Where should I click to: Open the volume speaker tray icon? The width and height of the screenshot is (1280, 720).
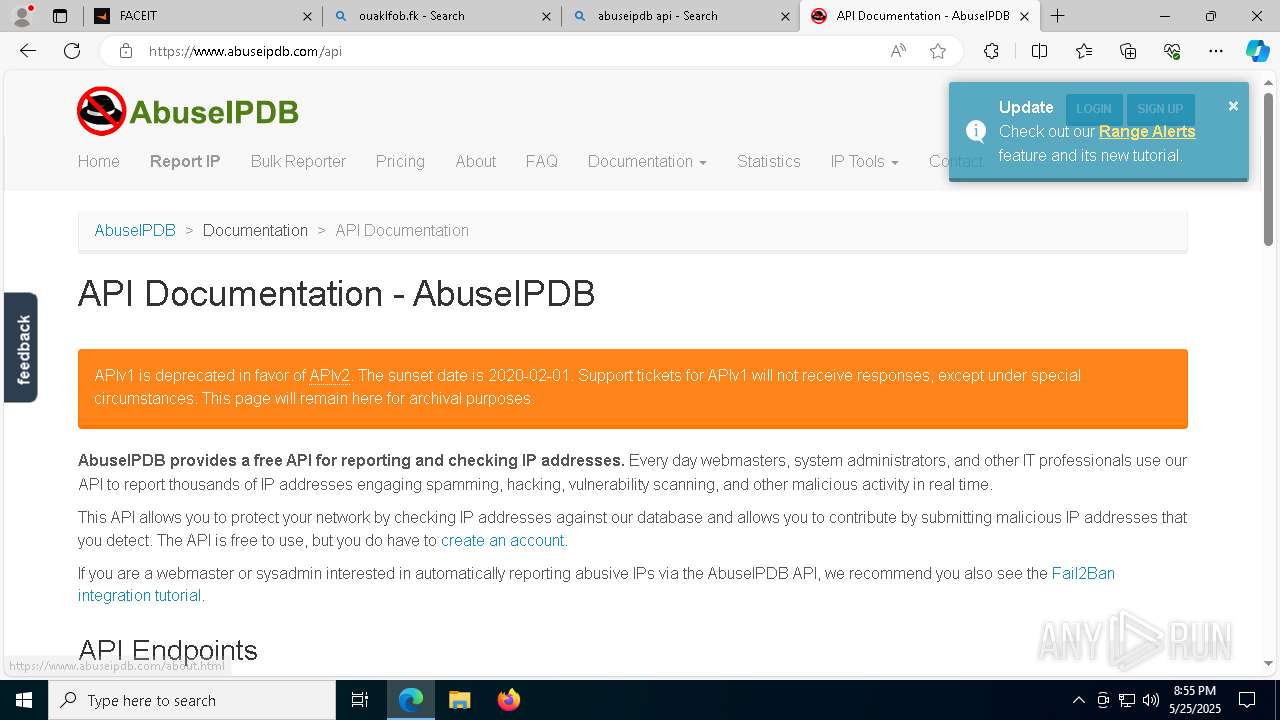pos(1151,700)
